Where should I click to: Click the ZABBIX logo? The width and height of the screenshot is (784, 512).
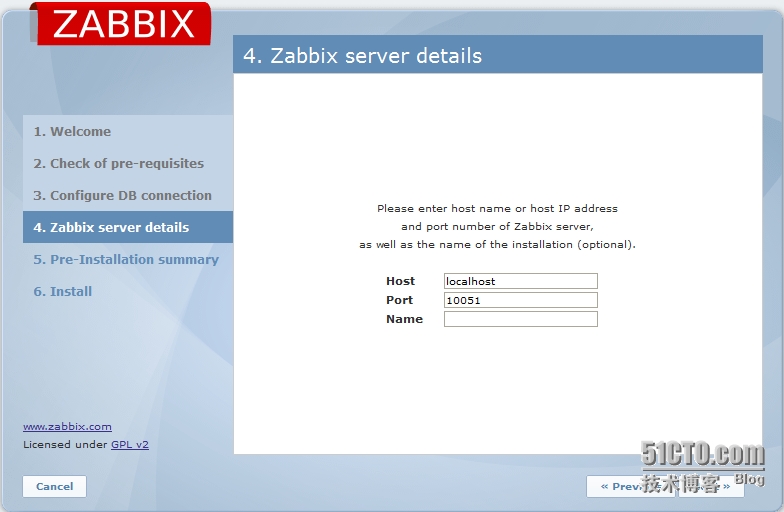click(120, 24)
